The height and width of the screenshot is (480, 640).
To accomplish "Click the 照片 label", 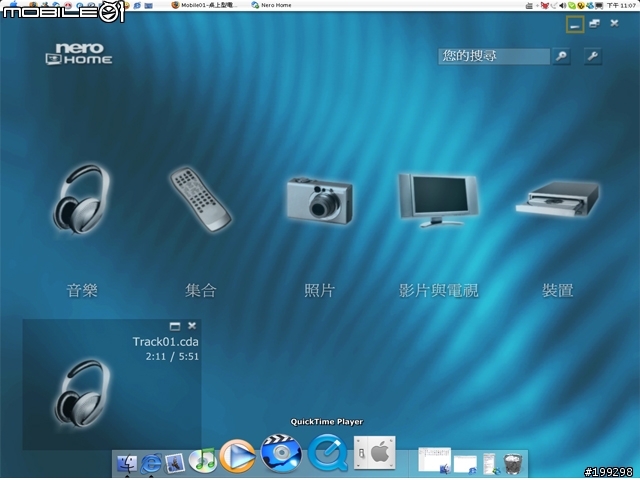I will pos(319,291).
